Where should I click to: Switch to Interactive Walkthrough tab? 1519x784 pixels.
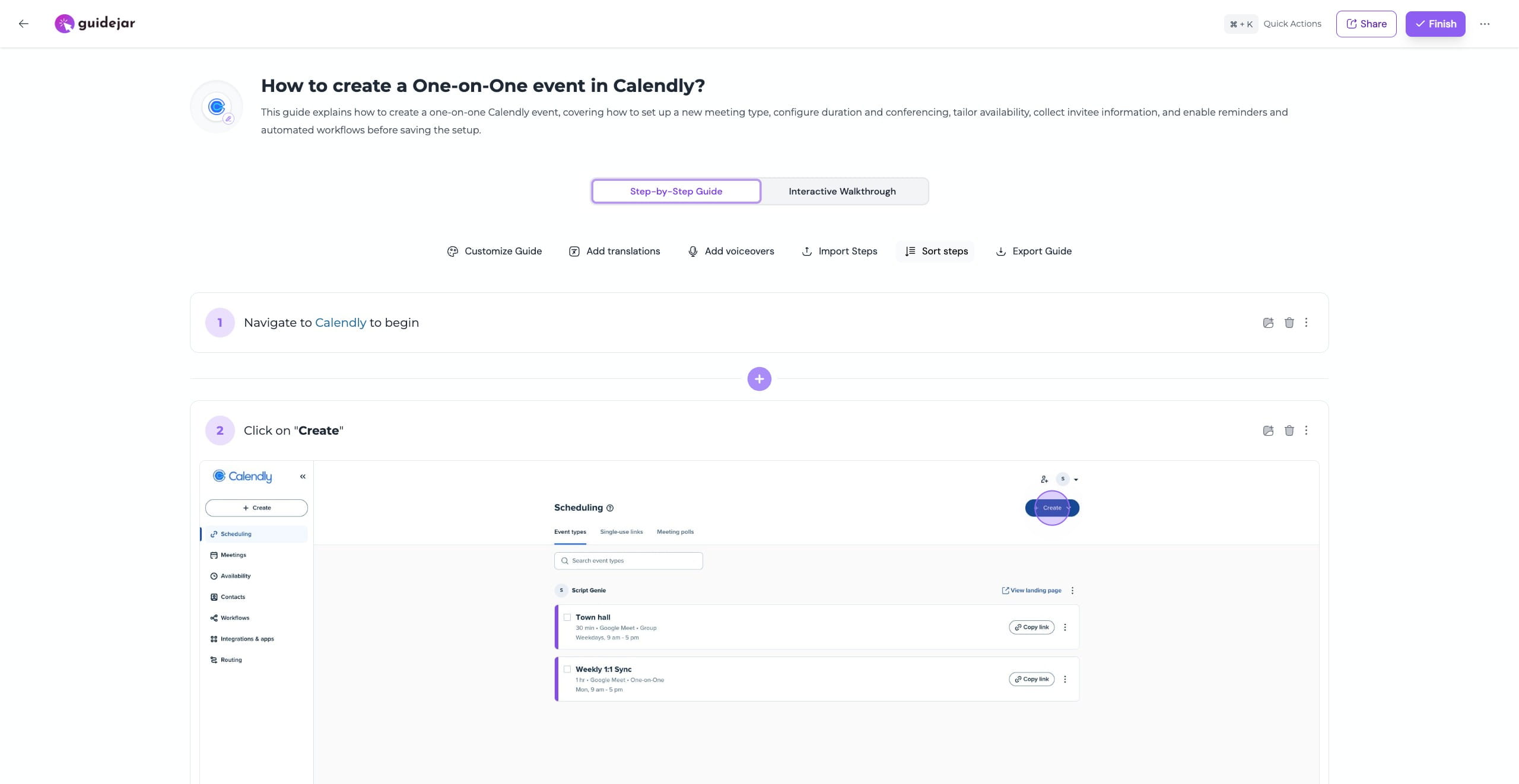[842, 192]
